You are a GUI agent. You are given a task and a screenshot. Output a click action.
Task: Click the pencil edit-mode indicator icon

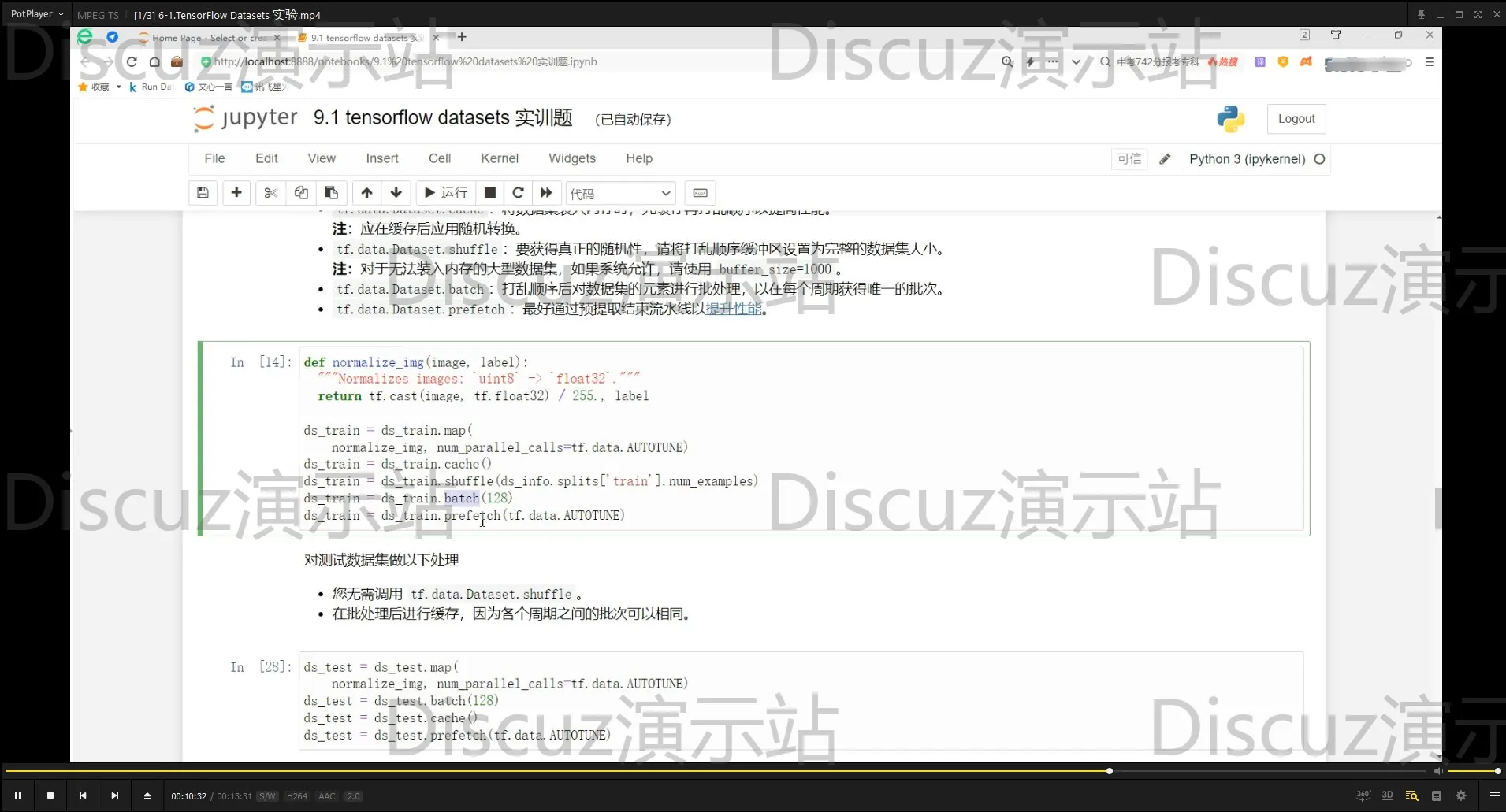(1165, 159)
